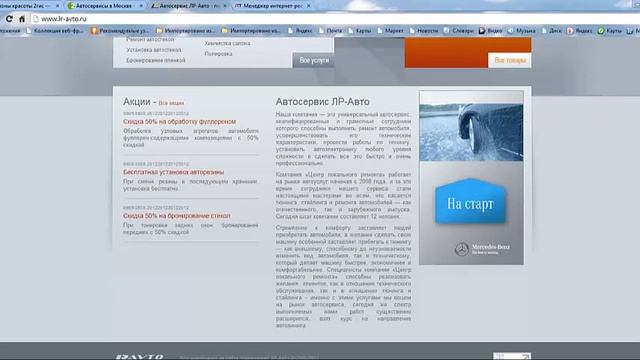Open the 'Все акции' link
The image size is (640, 360).
pos(171,103)
